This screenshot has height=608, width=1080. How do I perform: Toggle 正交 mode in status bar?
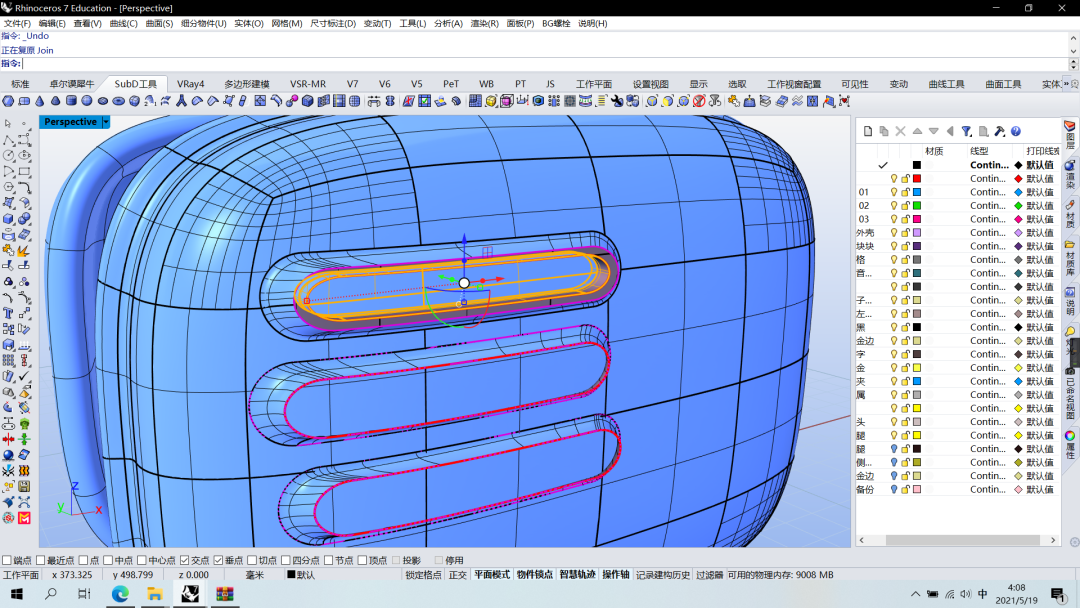[x=457, y=575]
